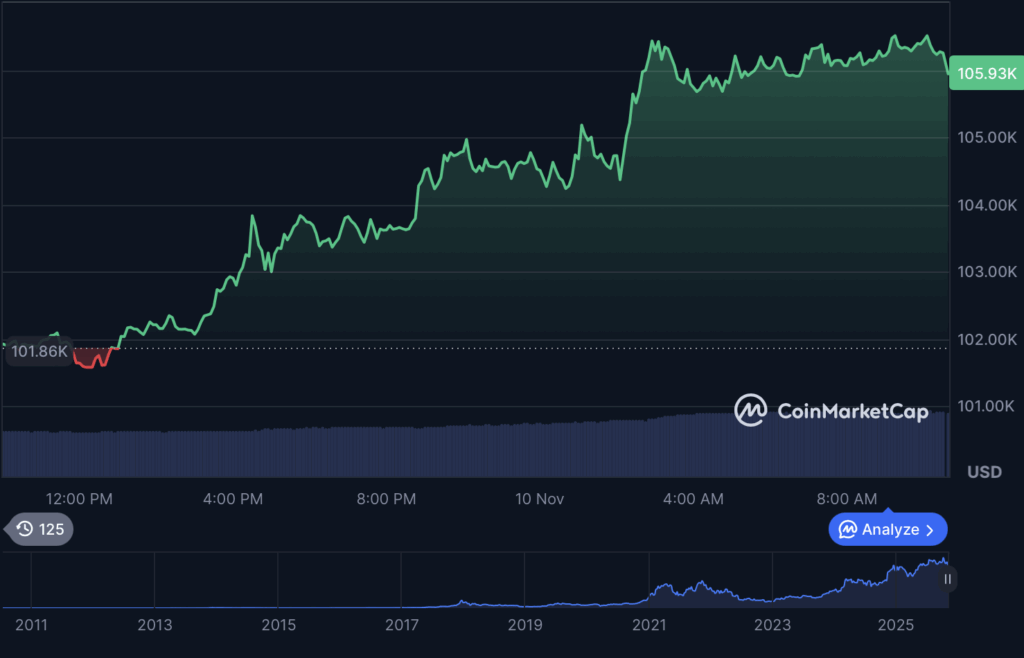Click 2011 at the overview timeline start
Viewport: 1024px width, 658px height.
click(x=31, y=625)
